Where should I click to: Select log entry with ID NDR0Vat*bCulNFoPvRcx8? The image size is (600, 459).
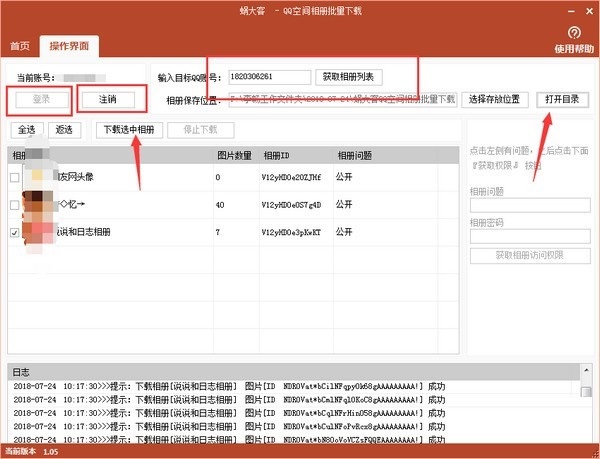229,426
